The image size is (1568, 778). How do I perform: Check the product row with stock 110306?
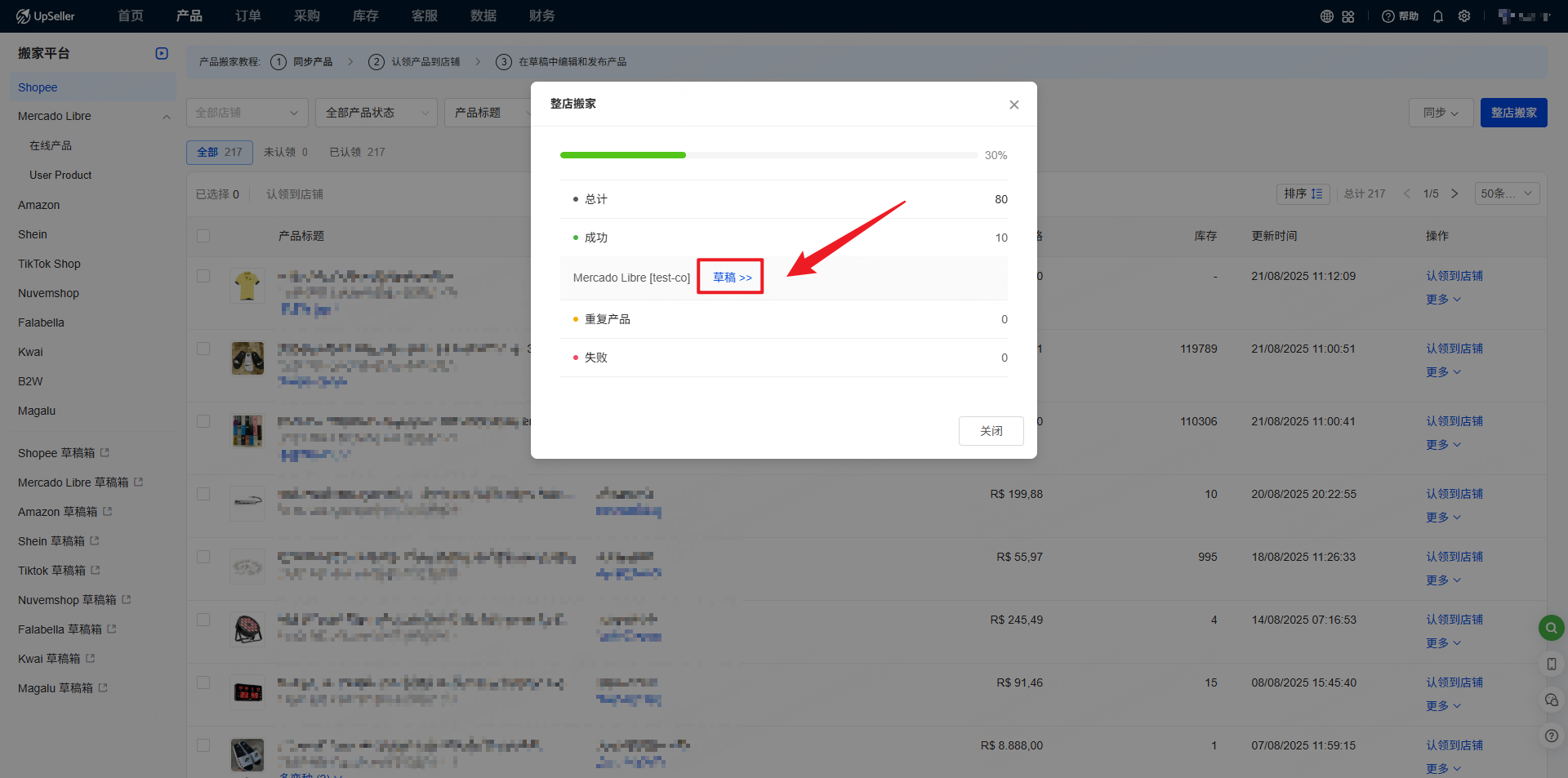203,421
